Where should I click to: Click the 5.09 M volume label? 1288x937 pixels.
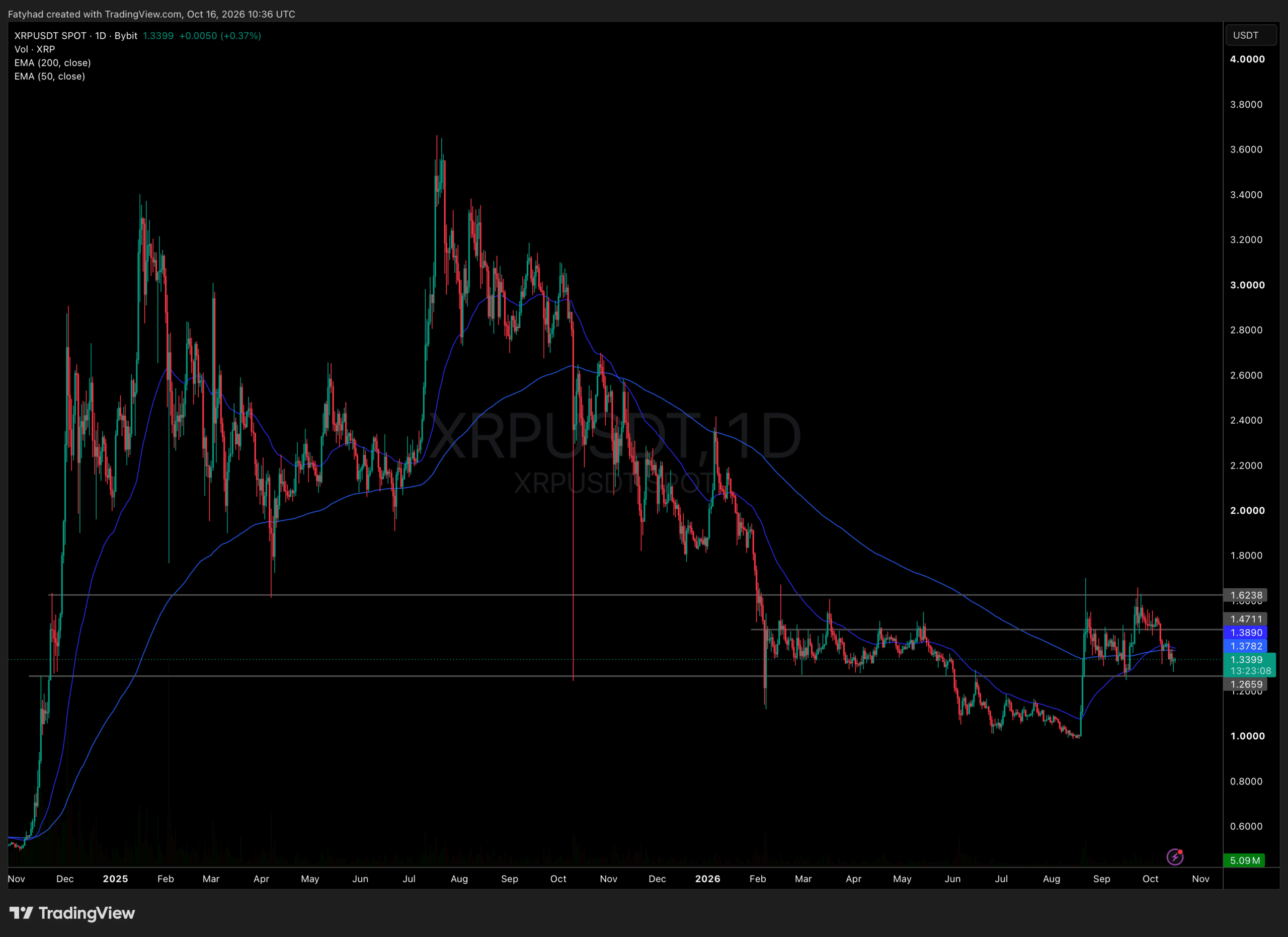1244,861
